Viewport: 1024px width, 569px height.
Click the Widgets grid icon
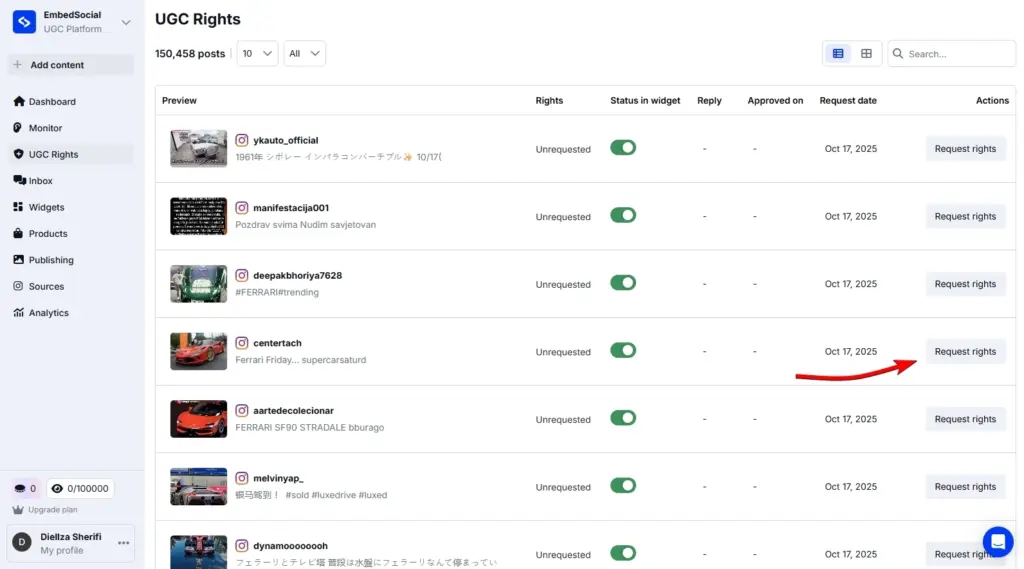click(18, 206)
